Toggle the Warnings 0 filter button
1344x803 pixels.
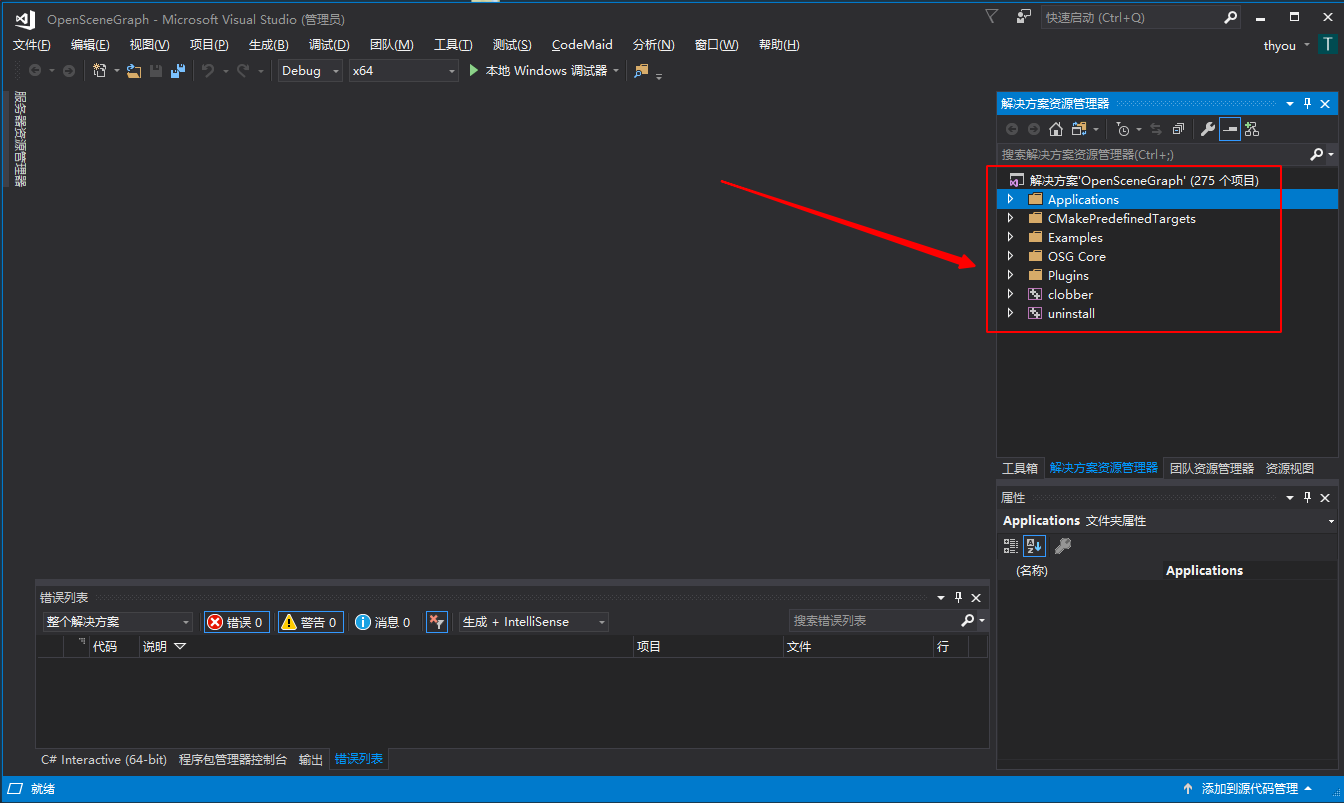pyautogui.click(x=311, y=622)
